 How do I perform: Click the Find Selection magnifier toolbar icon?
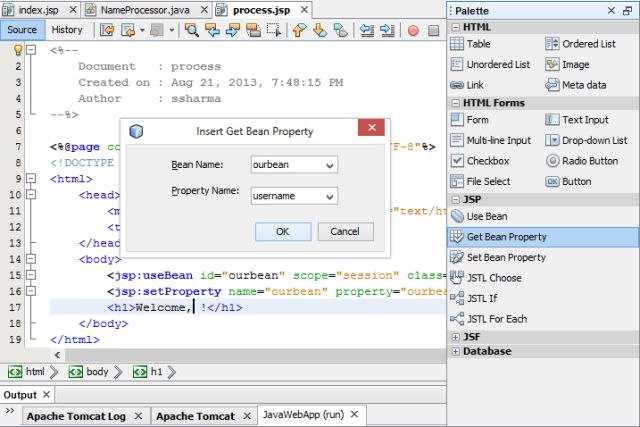191,30
